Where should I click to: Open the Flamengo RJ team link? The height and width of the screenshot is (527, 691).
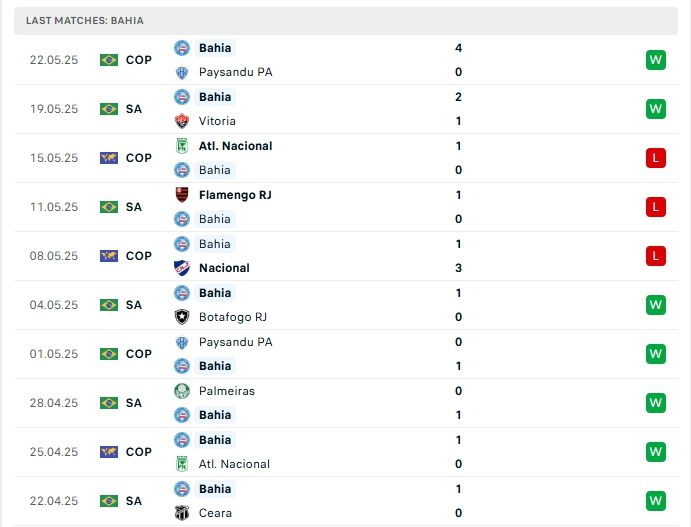coord(235,195)
